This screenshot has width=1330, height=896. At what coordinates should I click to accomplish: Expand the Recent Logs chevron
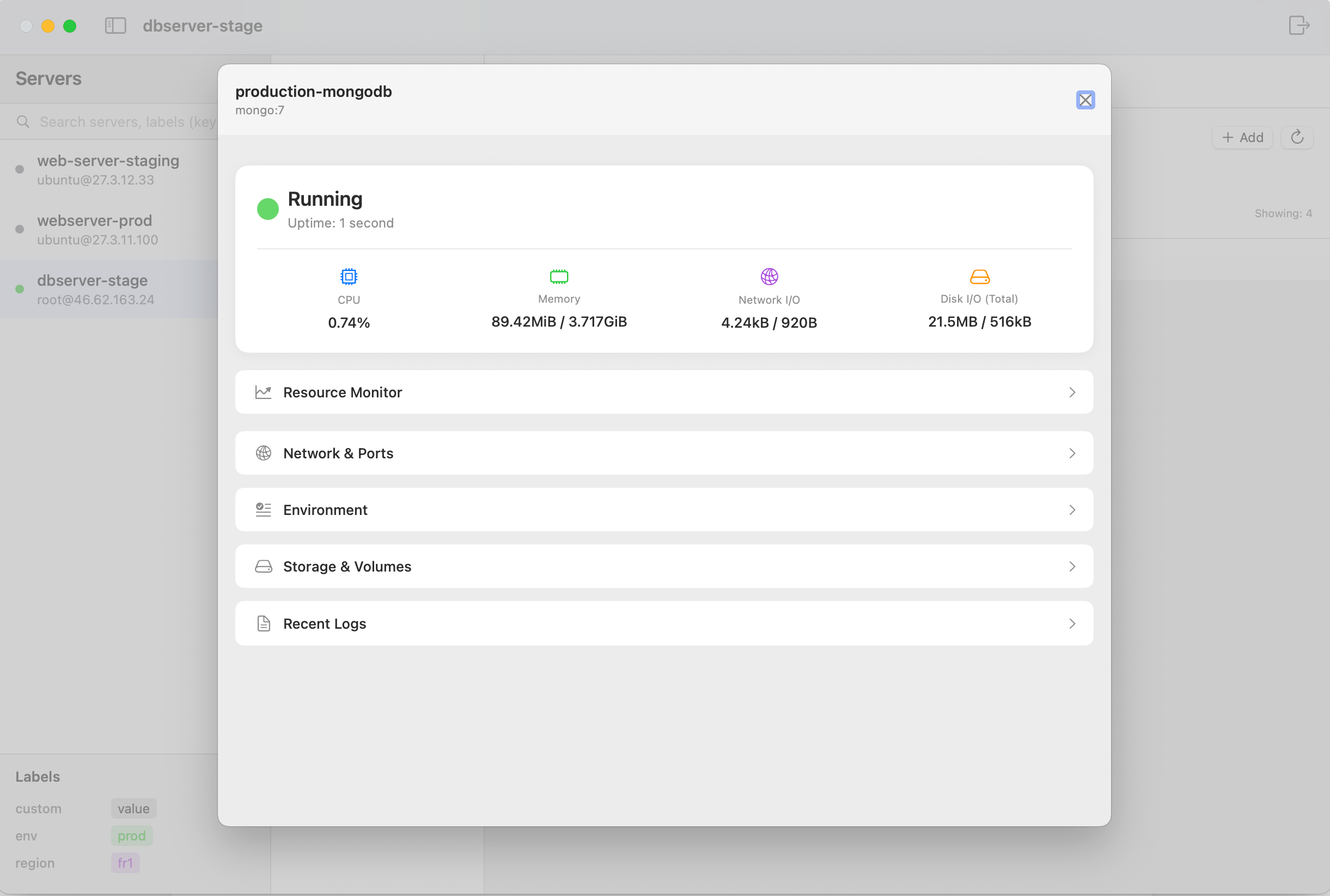(1072, 623)
